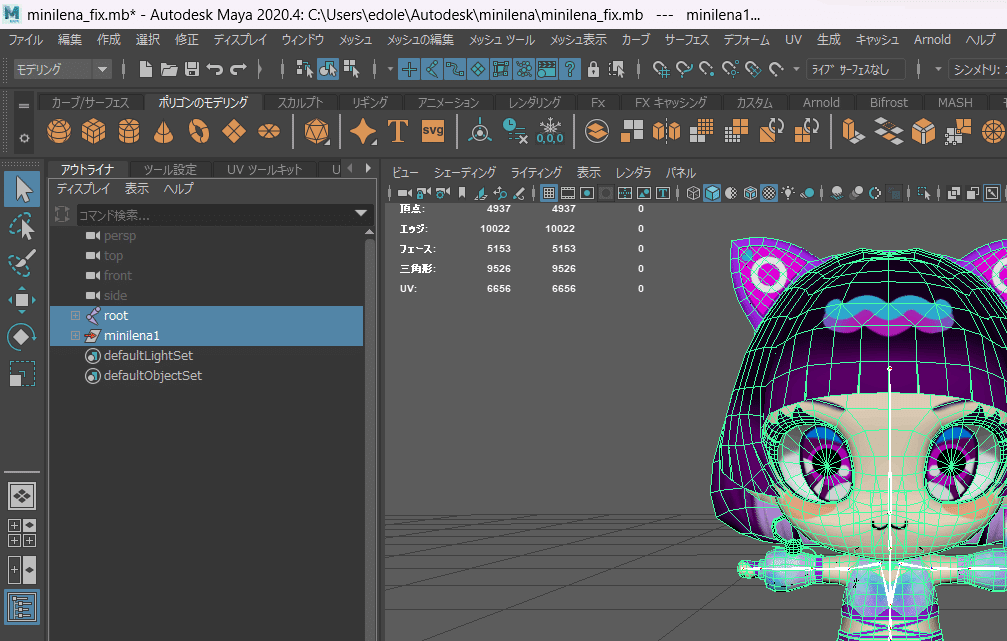The width and height of the screenshot is (1007, 641).
Task: Create a polygon plane from the shelf
Action: 234,131
